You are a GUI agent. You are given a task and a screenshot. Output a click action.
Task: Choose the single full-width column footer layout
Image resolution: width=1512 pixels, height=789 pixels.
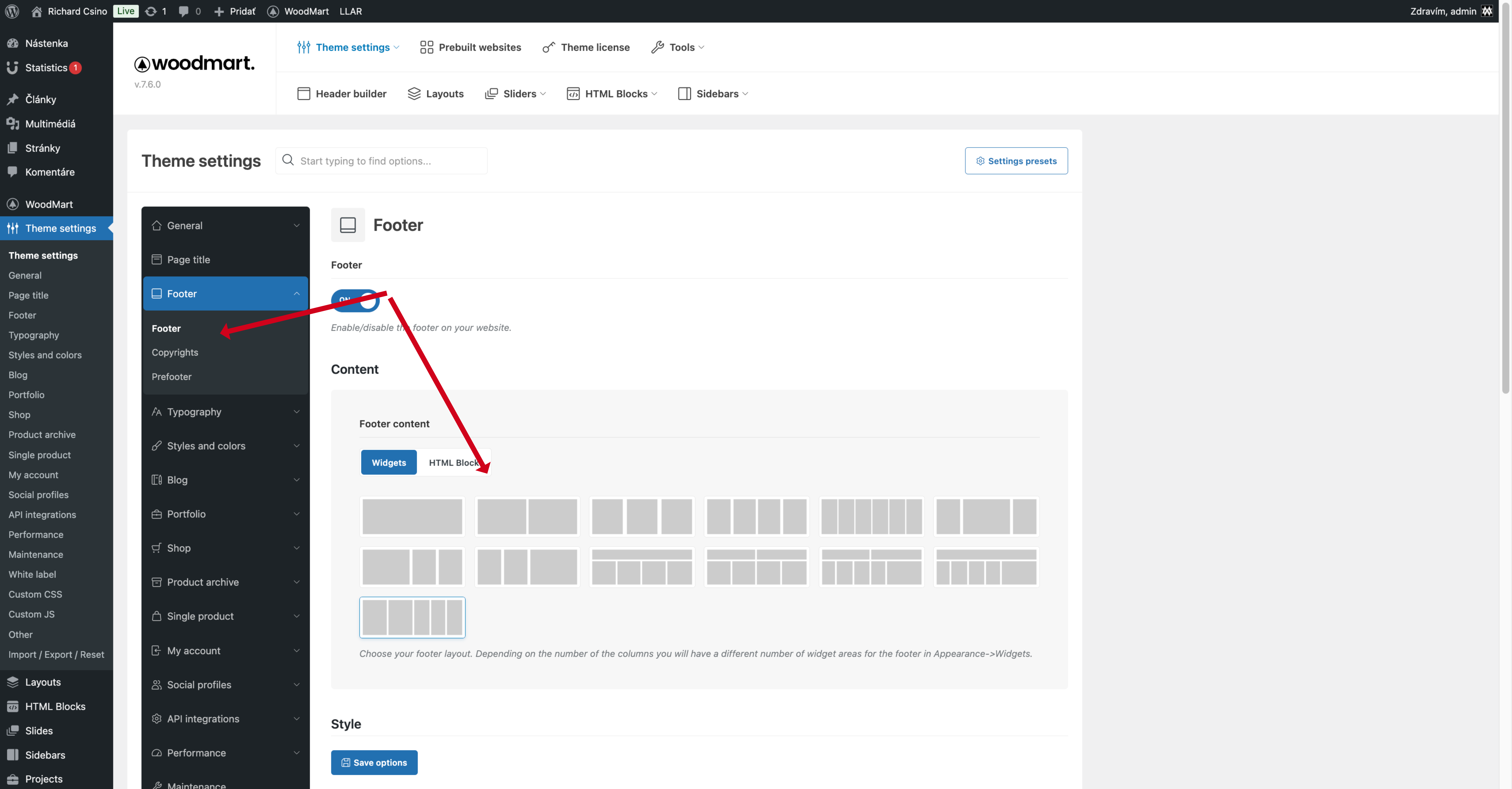coord(412,516)
